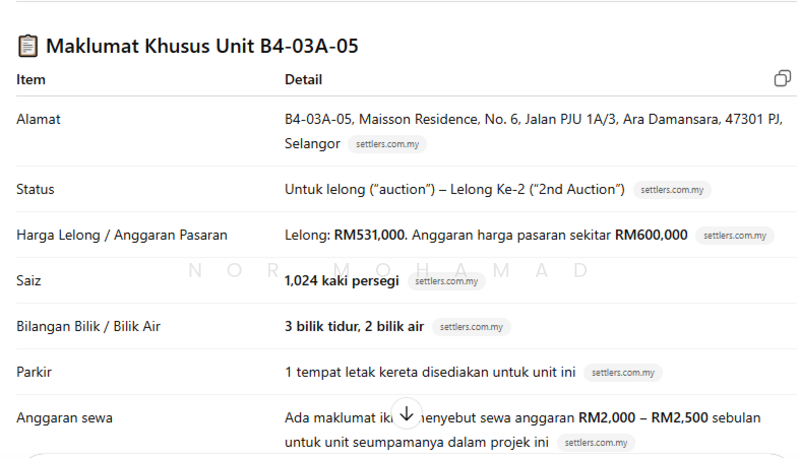Click the Bilangan Bilik / Bilik Air label
800x458 pixels.
88,327
